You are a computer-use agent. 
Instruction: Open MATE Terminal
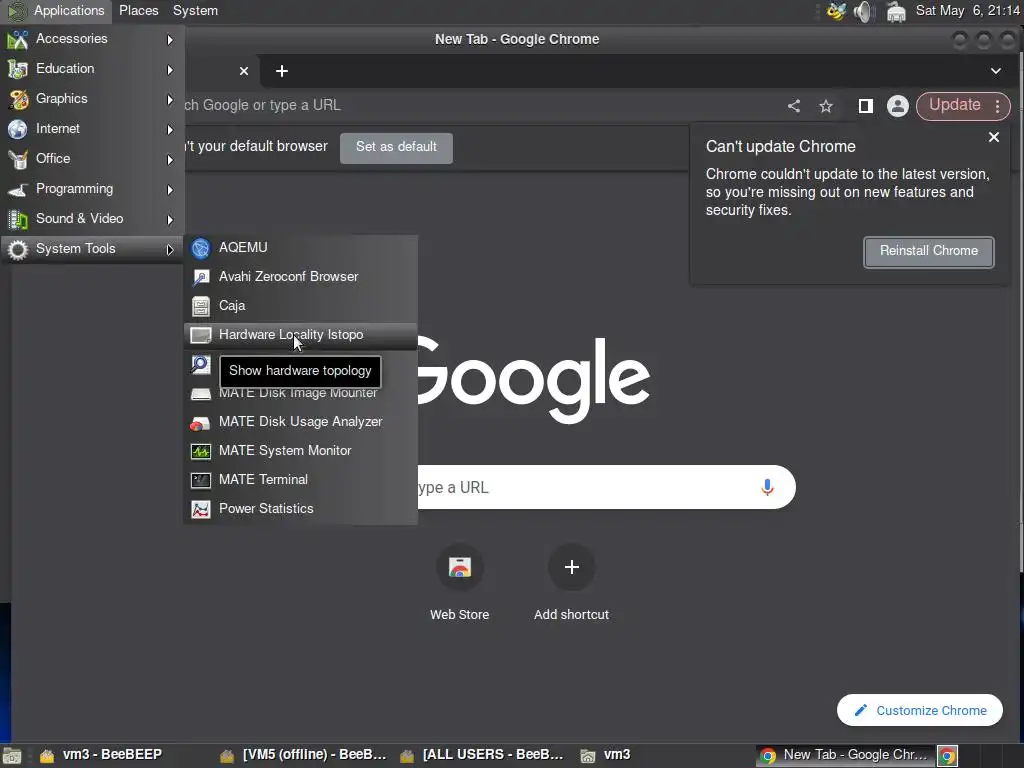point(300,479)
